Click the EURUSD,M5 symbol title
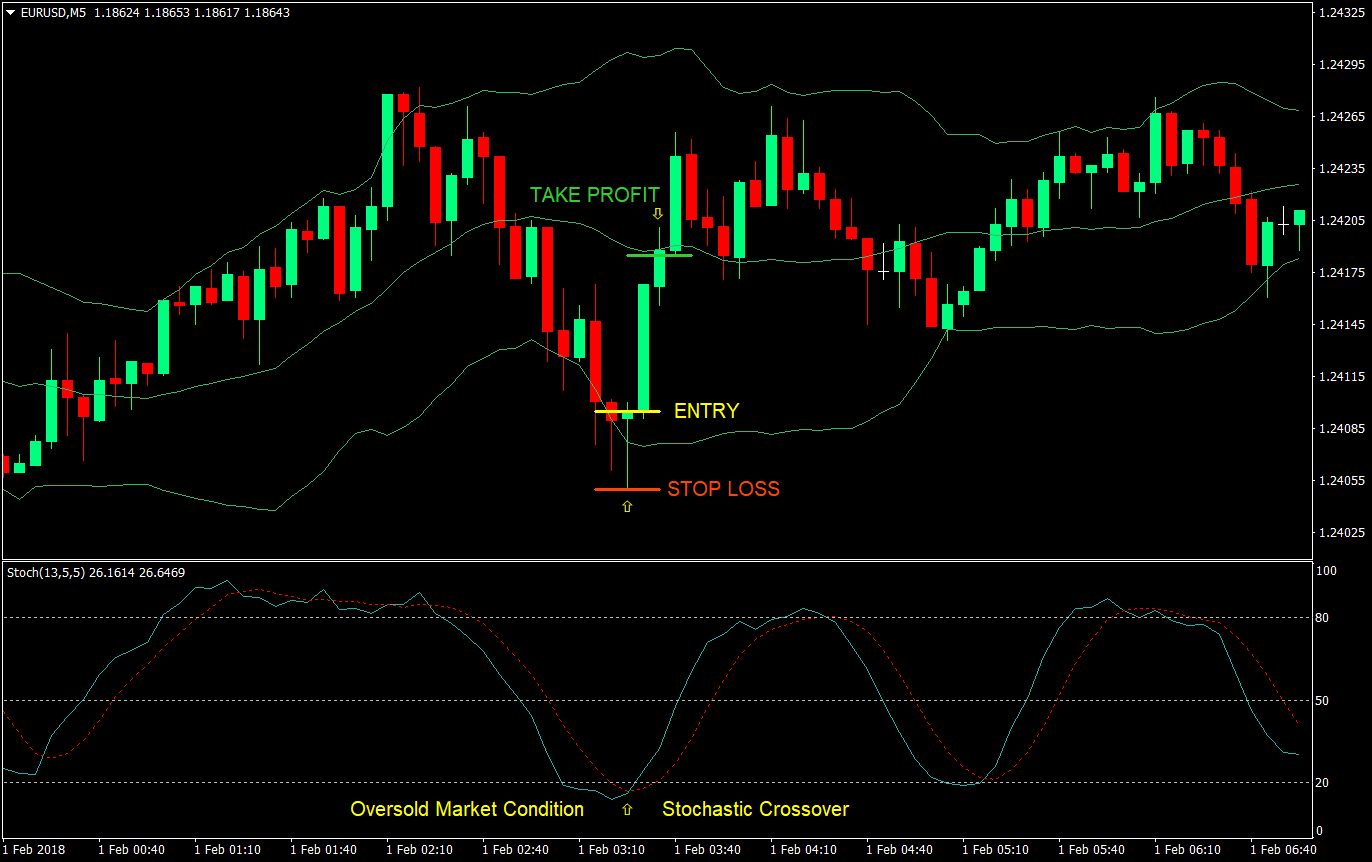 click(x=55, y=13)
